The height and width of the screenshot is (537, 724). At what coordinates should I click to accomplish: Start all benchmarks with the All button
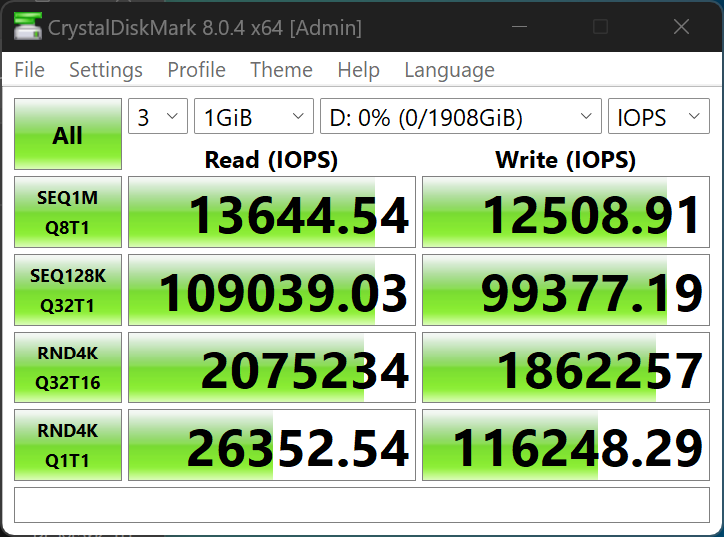click(x=68, y=134)
